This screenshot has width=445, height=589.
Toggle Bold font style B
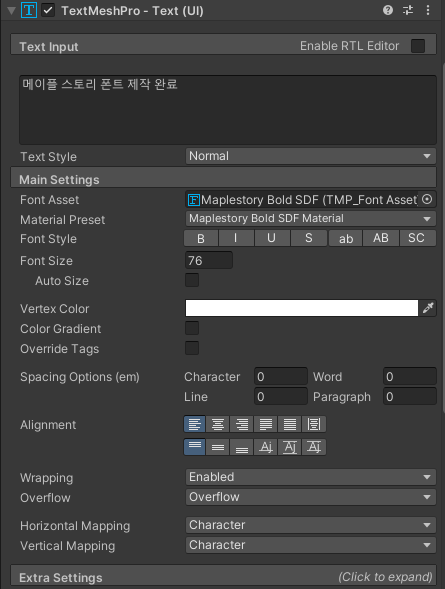click(x=201, y=238)
